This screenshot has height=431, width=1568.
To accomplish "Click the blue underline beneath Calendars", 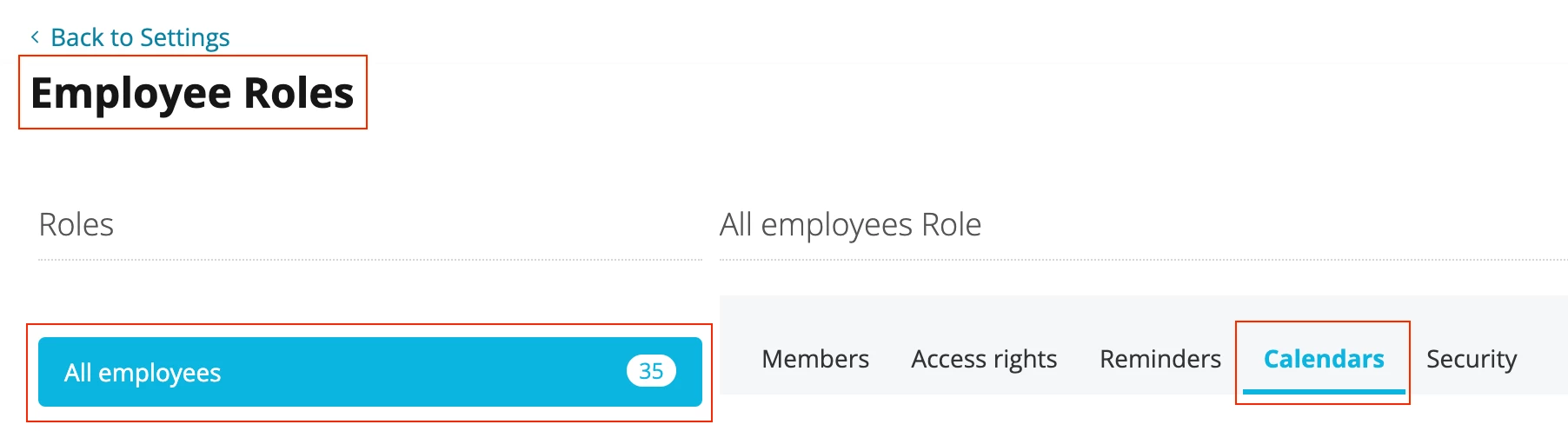I will pos(1324,392).
